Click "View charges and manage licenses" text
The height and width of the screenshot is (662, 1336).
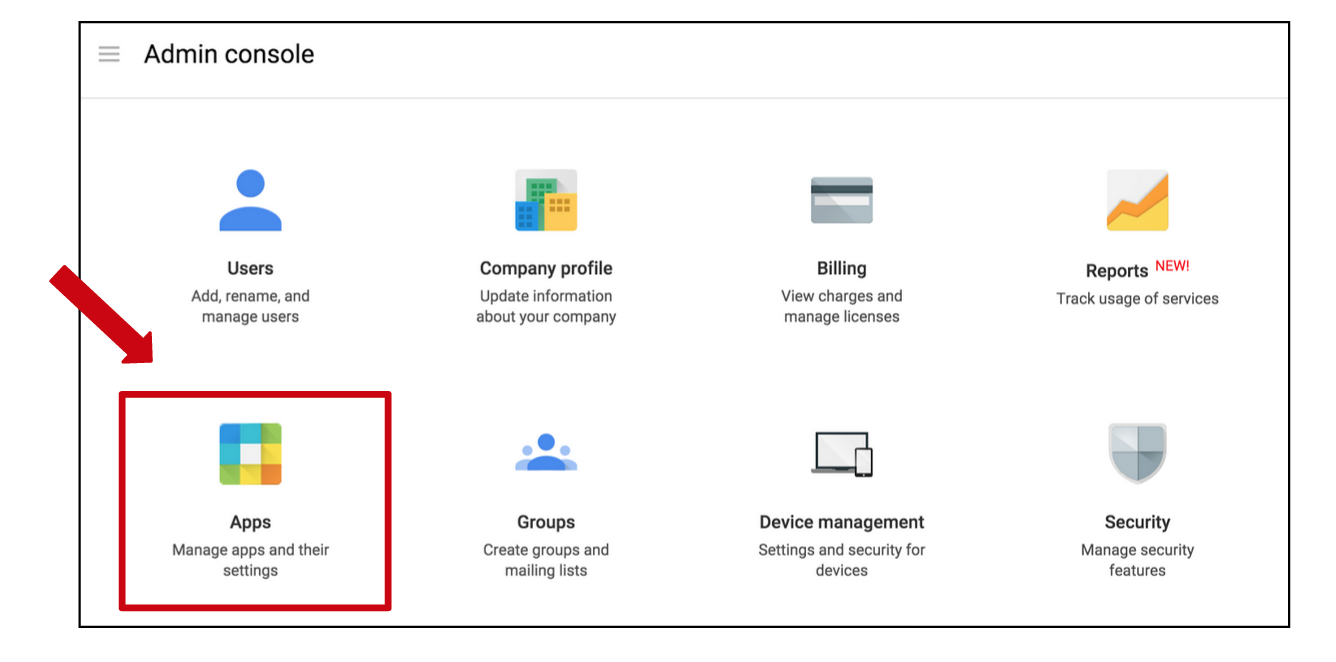(x=842, y=306)
